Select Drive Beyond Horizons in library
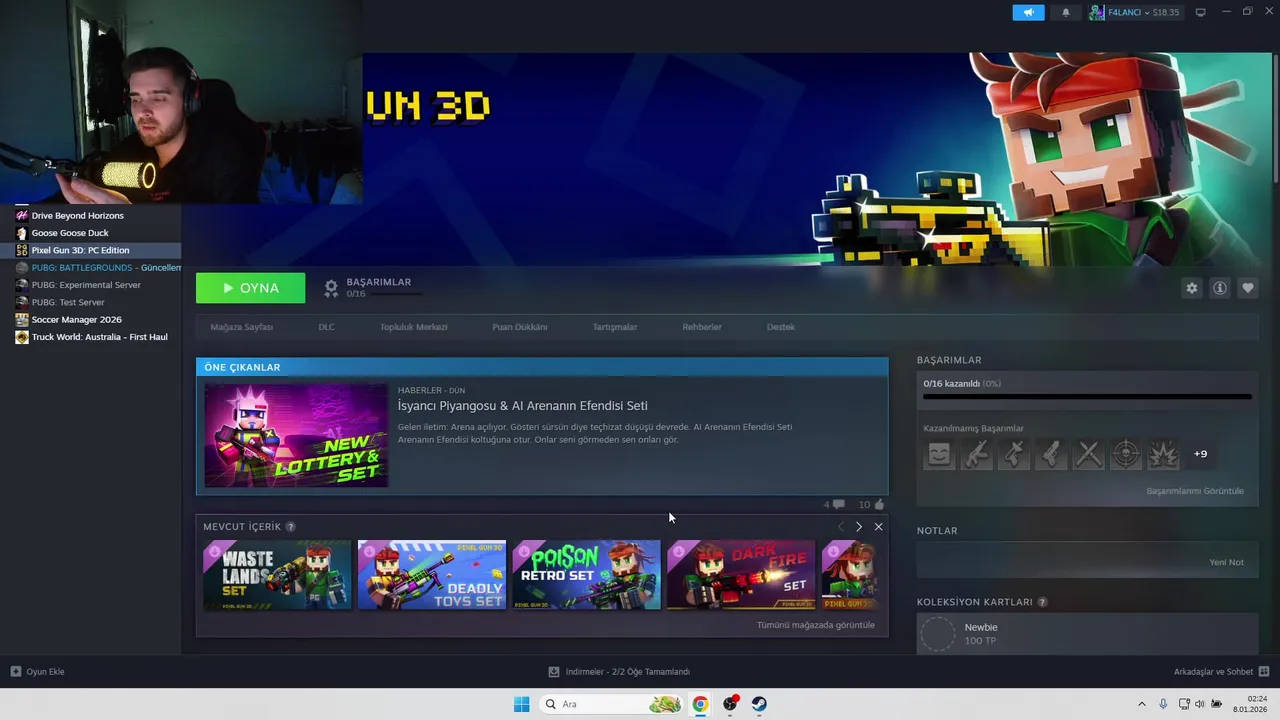 click(x=90, y=215)
